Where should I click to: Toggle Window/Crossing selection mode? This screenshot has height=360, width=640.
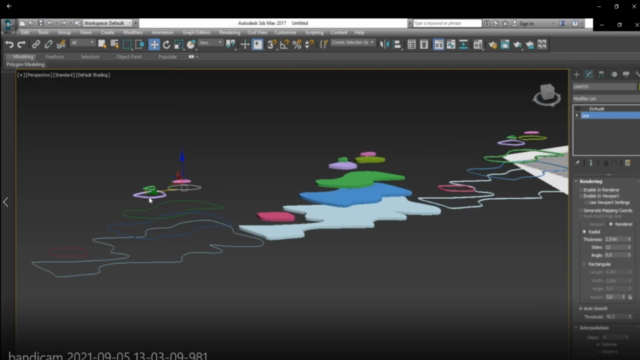pyautogui.click(x=140, y=44)
